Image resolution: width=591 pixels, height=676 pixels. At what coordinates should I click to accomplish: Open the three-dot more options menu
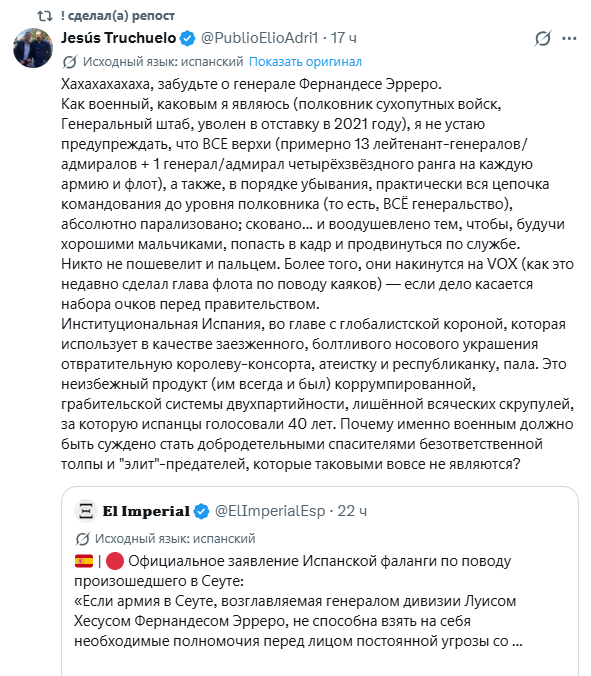[x=569, y=39]
